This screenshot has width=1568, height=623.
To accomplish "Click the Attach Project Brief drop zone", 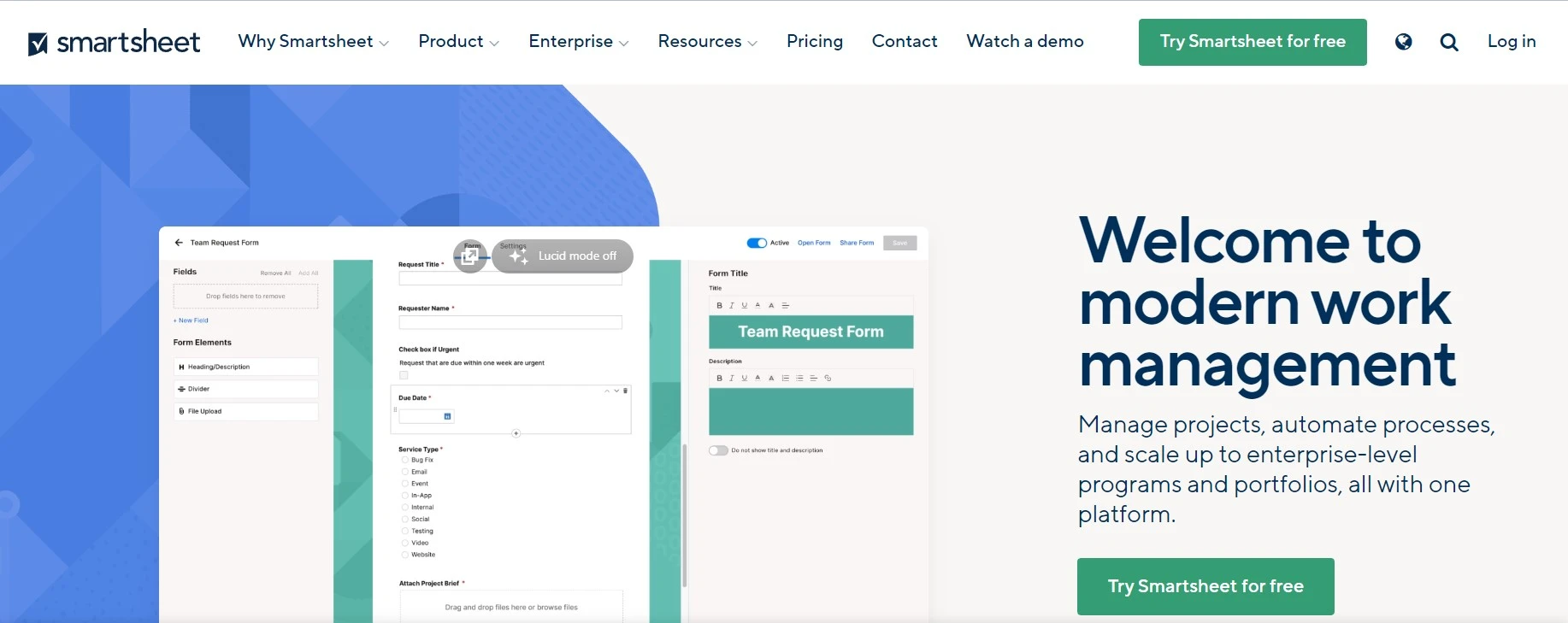I will [x=511, y=607].
